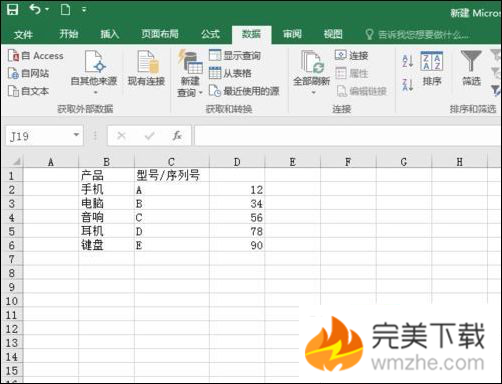Select row 1 header

12,176
